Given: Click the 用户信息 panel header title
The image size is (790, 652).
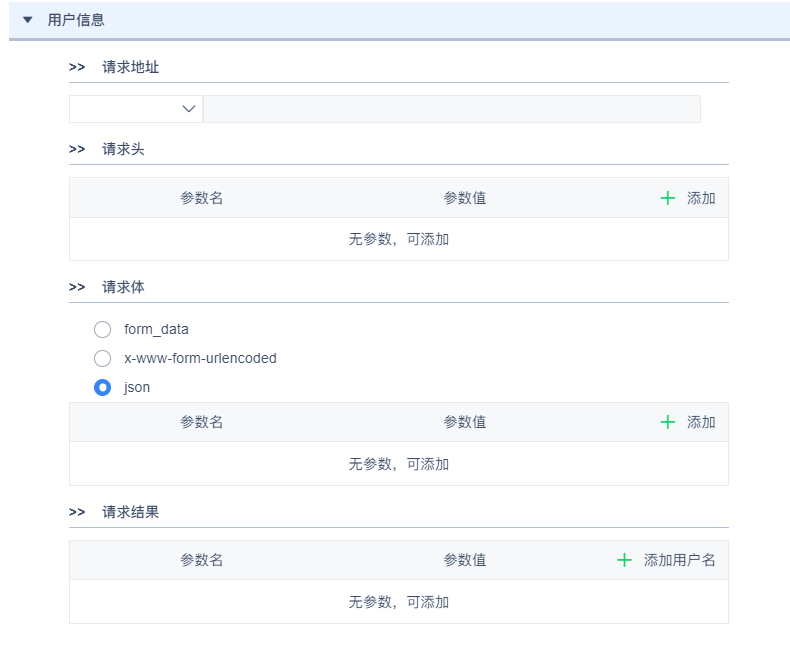Looking at the screenshot, I should (x=76, y=20).
